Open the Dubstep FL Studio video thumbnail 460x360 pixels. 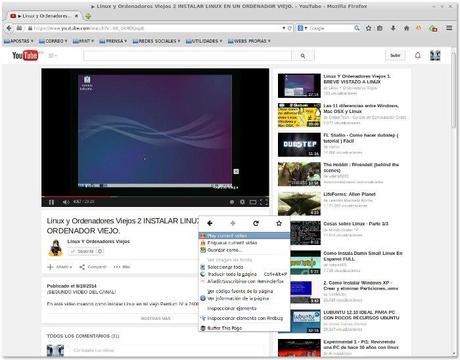click(x=299, y=145)
